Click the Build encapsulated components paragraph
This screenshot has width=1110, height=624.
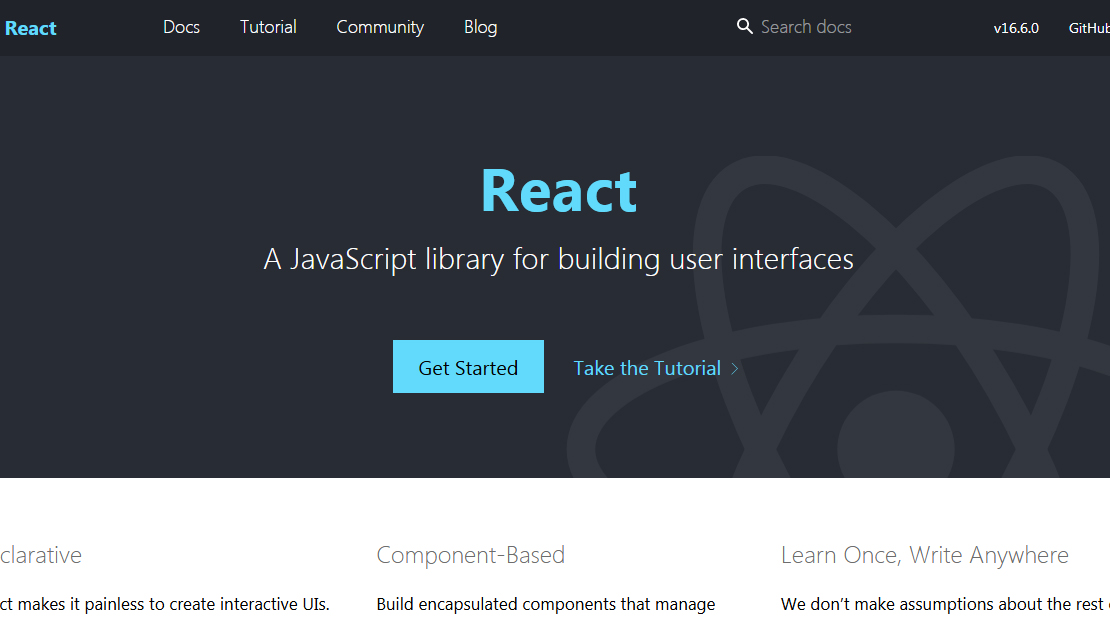pos(546,604)
